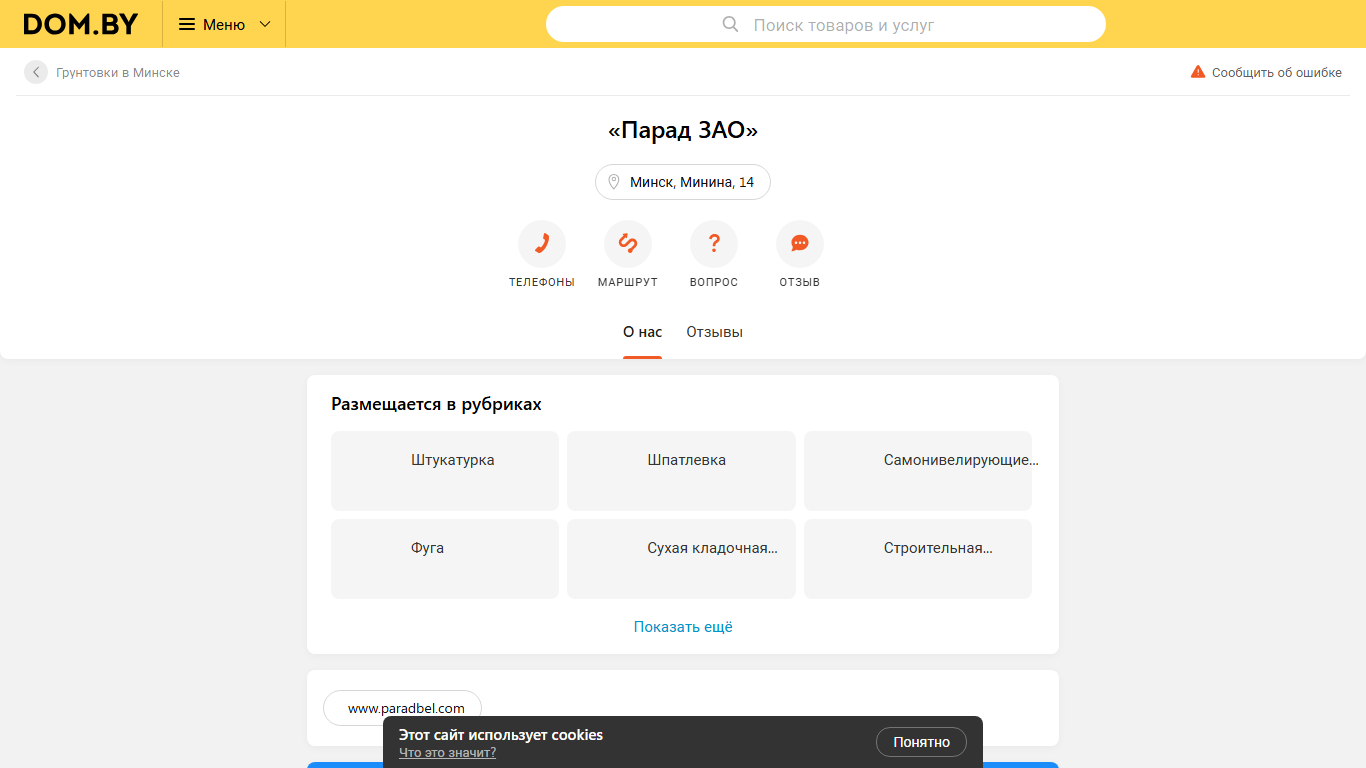
Task: Switch to the Отзывы tab
Action: tap(714, 332)
